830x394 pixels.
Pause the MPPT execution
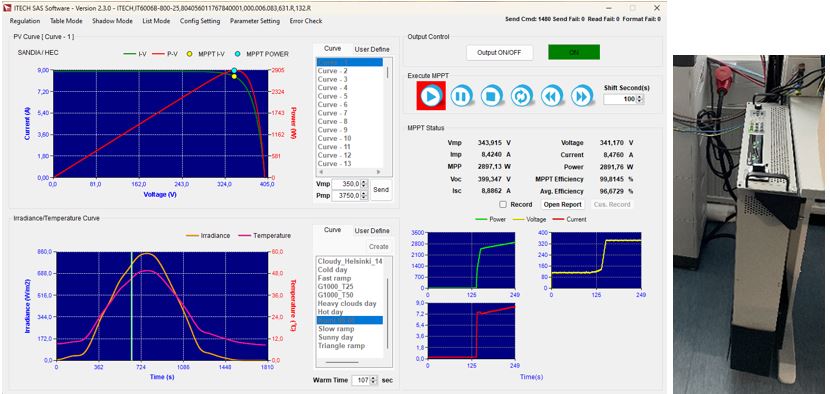(462, 96)
